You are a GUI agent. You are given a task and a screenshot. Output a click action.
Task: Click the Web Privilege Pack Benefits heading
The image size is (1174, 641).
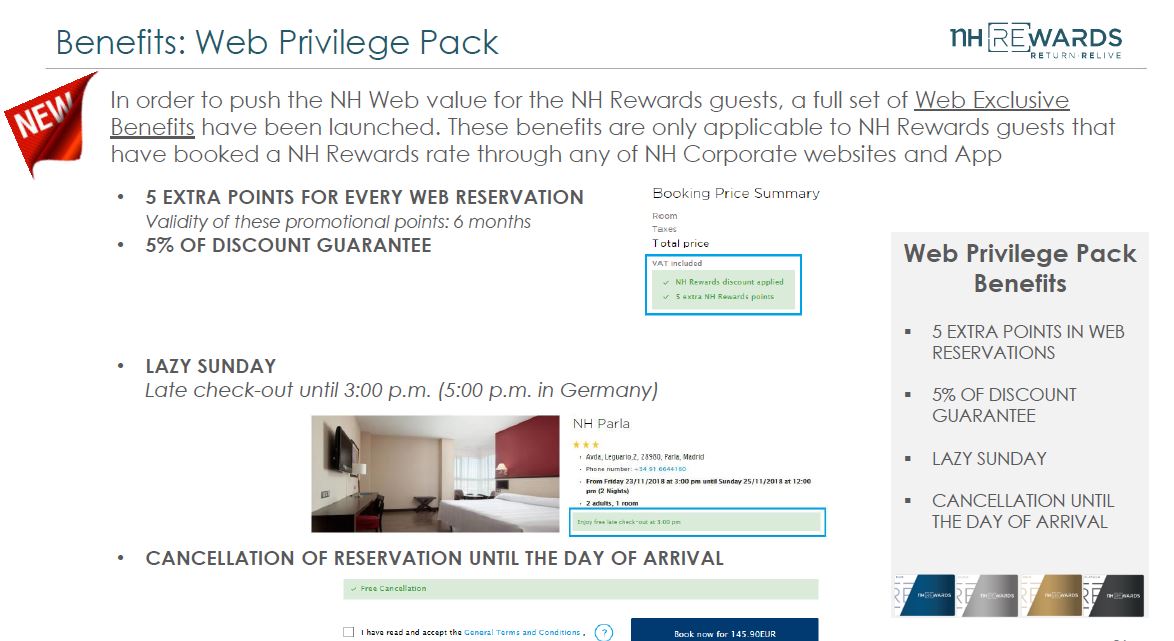[1020, 268]
